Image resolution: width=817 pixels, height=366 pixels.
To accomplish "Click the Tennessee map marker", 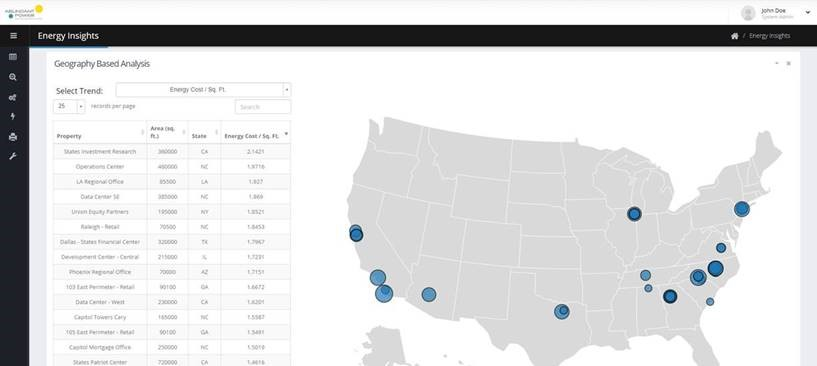I will point(645,275).
